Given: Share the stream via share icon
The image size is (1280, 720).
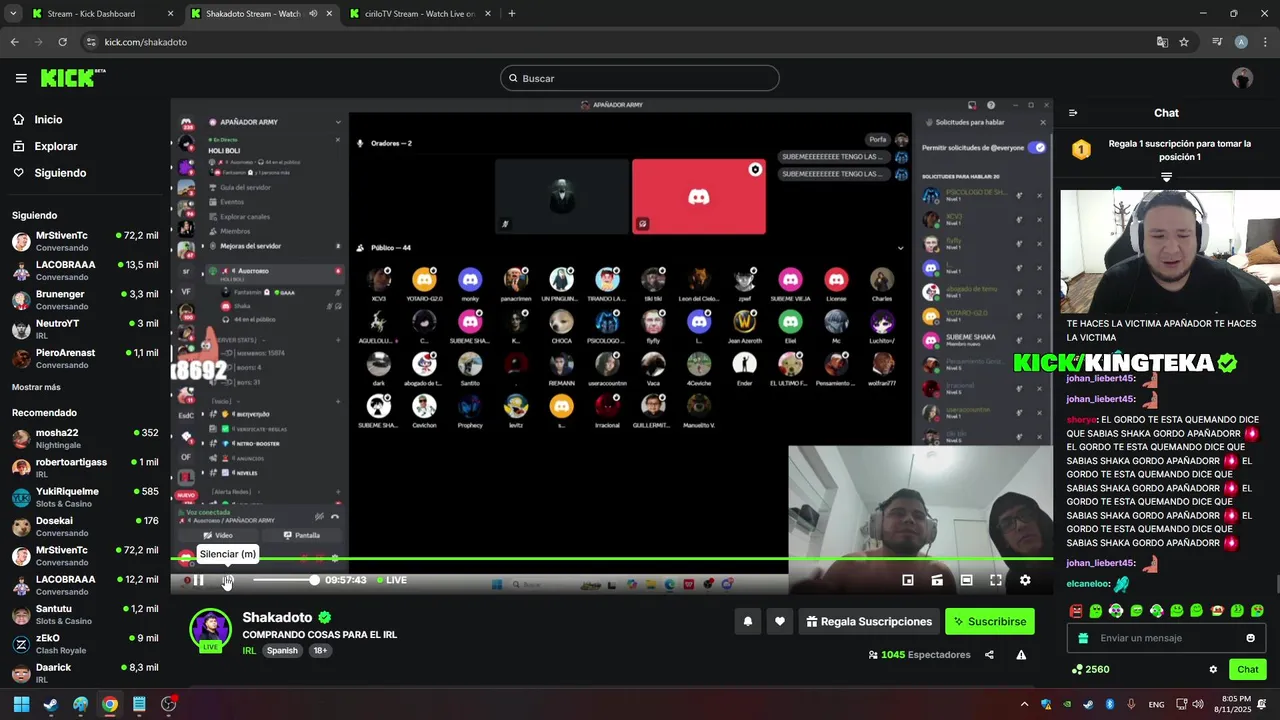Looking at the screenshot, I should 989,655.
